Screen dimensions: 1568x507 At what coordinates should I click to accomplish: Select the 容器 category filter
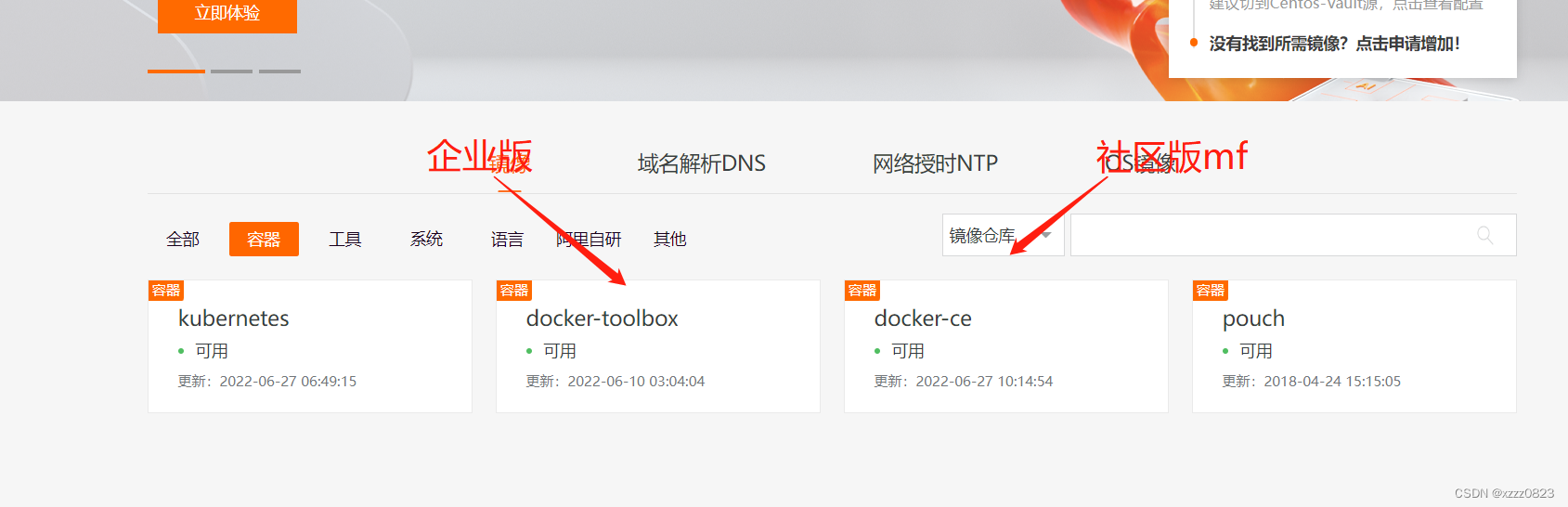coord(264,240)
